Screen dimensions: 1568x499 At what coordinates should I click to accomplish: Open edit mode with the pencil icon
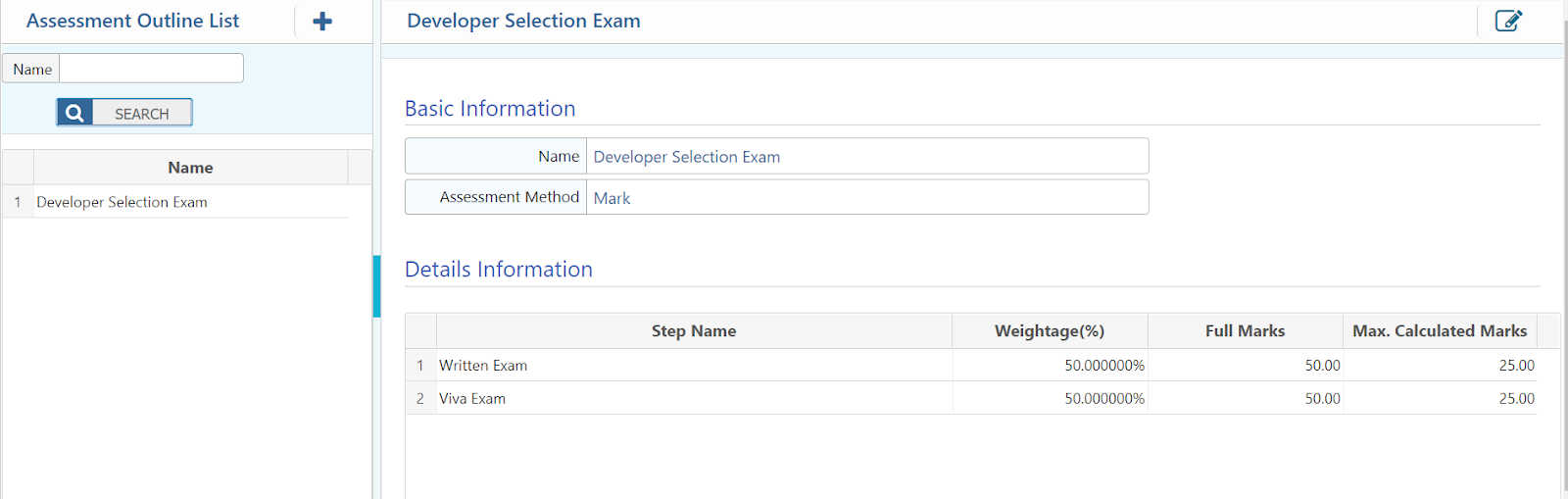[1508, 21]
